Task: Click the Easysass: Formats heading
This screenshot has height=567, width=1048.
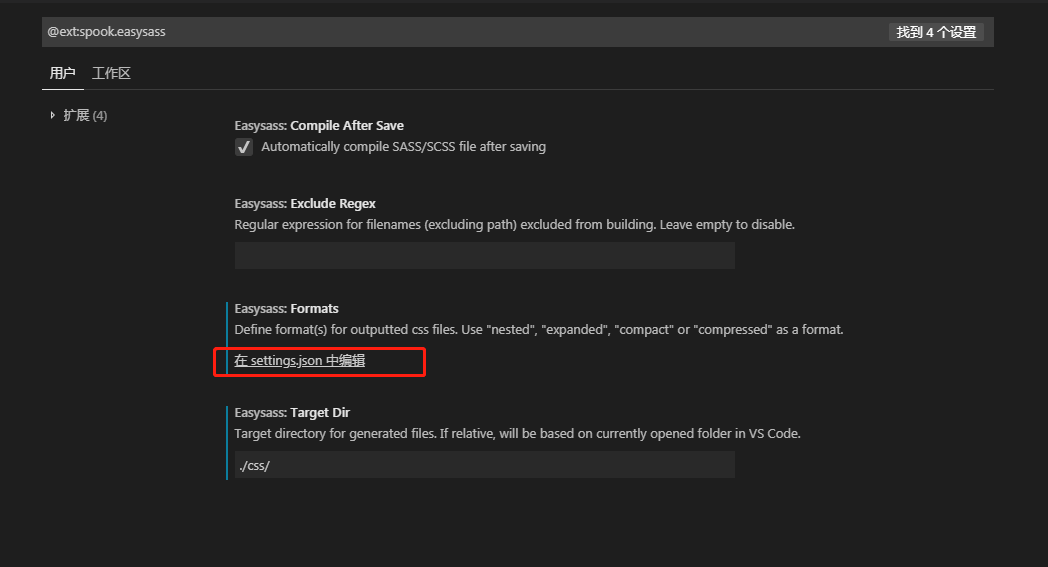Action: click(286, 309)
